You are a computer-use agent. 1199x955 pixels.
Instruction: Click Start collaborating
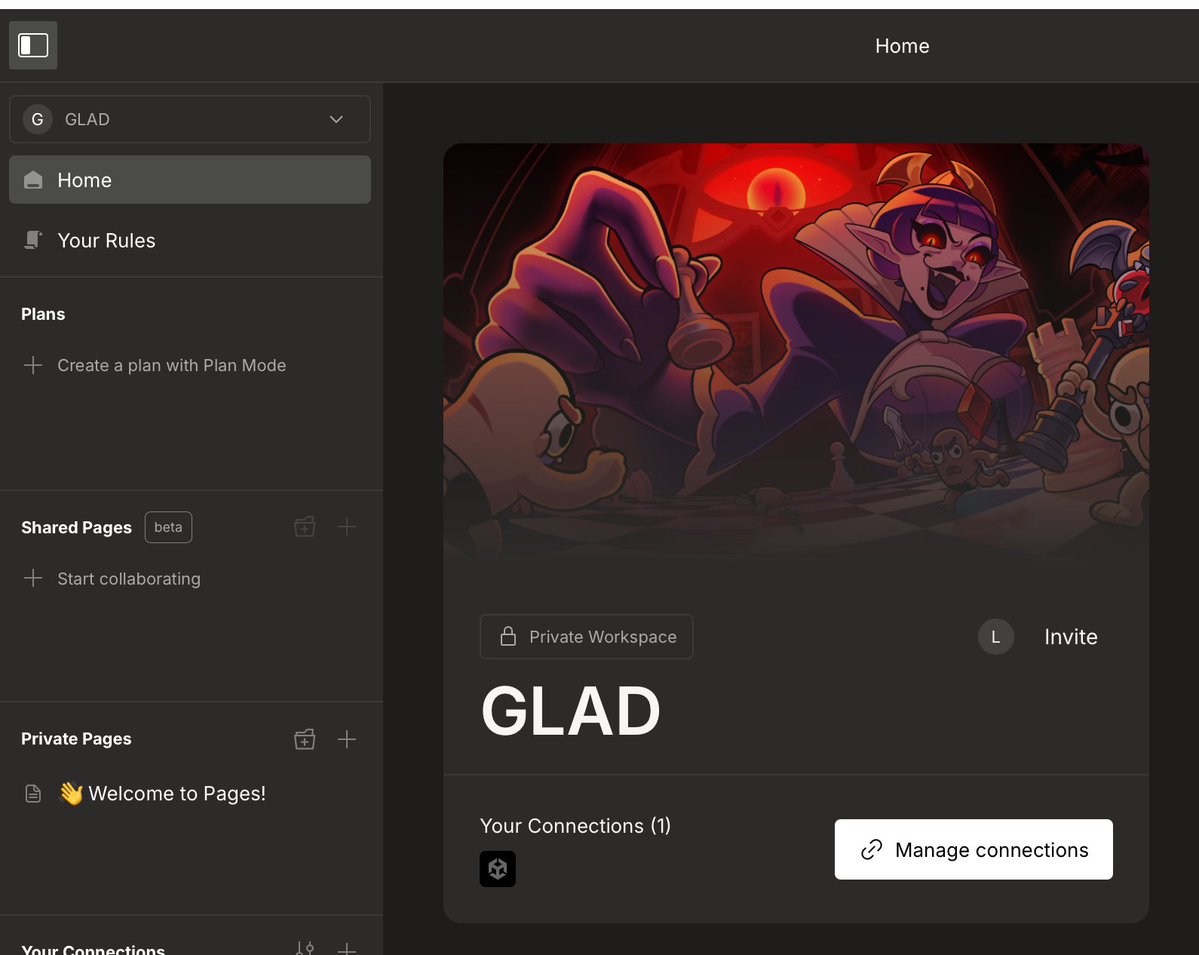tap(128, 579)
